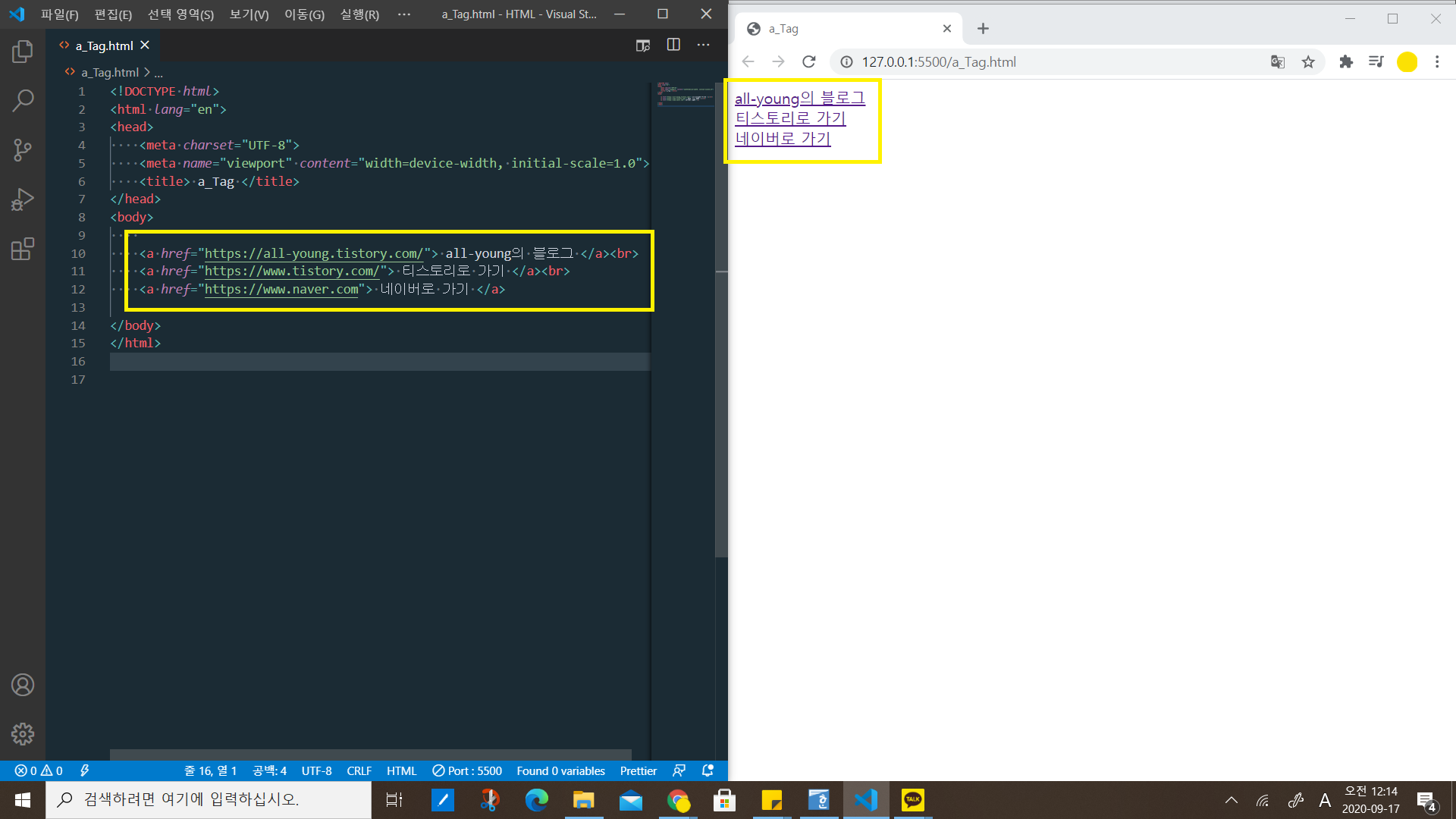Open editor More Actions ellipsis menu
Image resolution: width=1456 pixels, height=819 pixels.
point(704,45)
